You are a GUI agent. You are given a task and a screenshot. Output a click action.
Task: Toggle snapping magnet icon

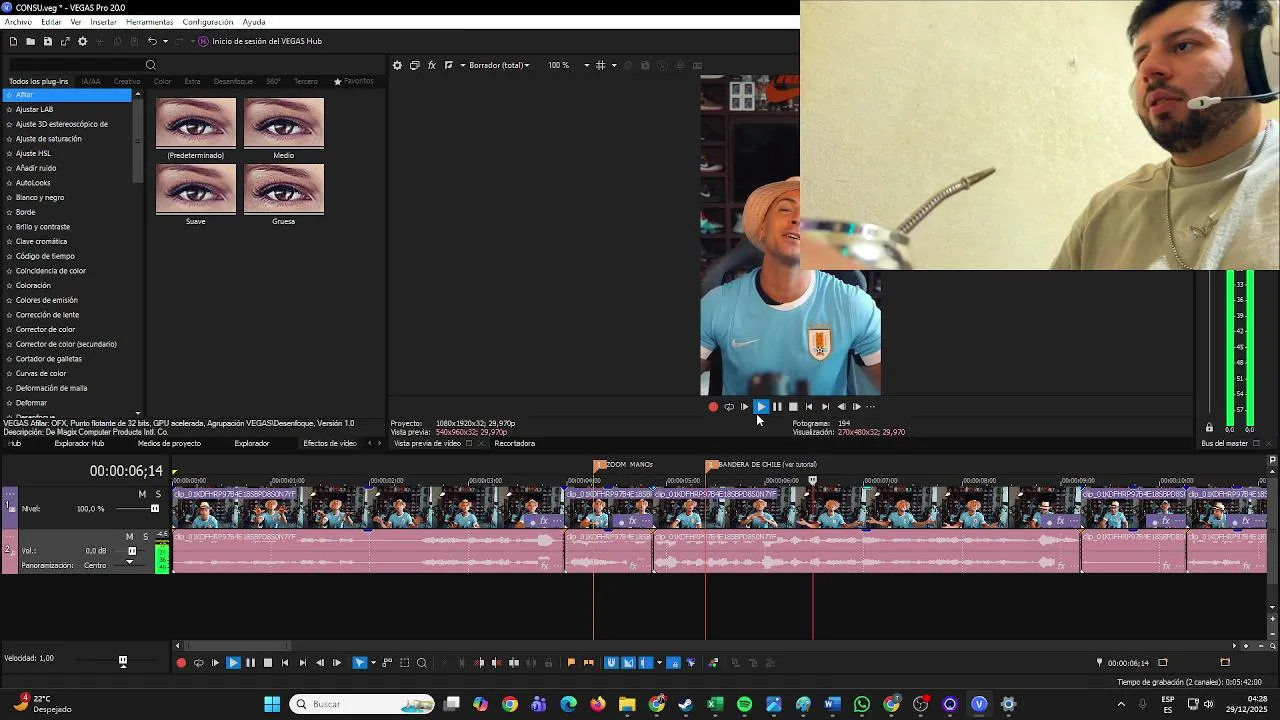pos(611,663)
